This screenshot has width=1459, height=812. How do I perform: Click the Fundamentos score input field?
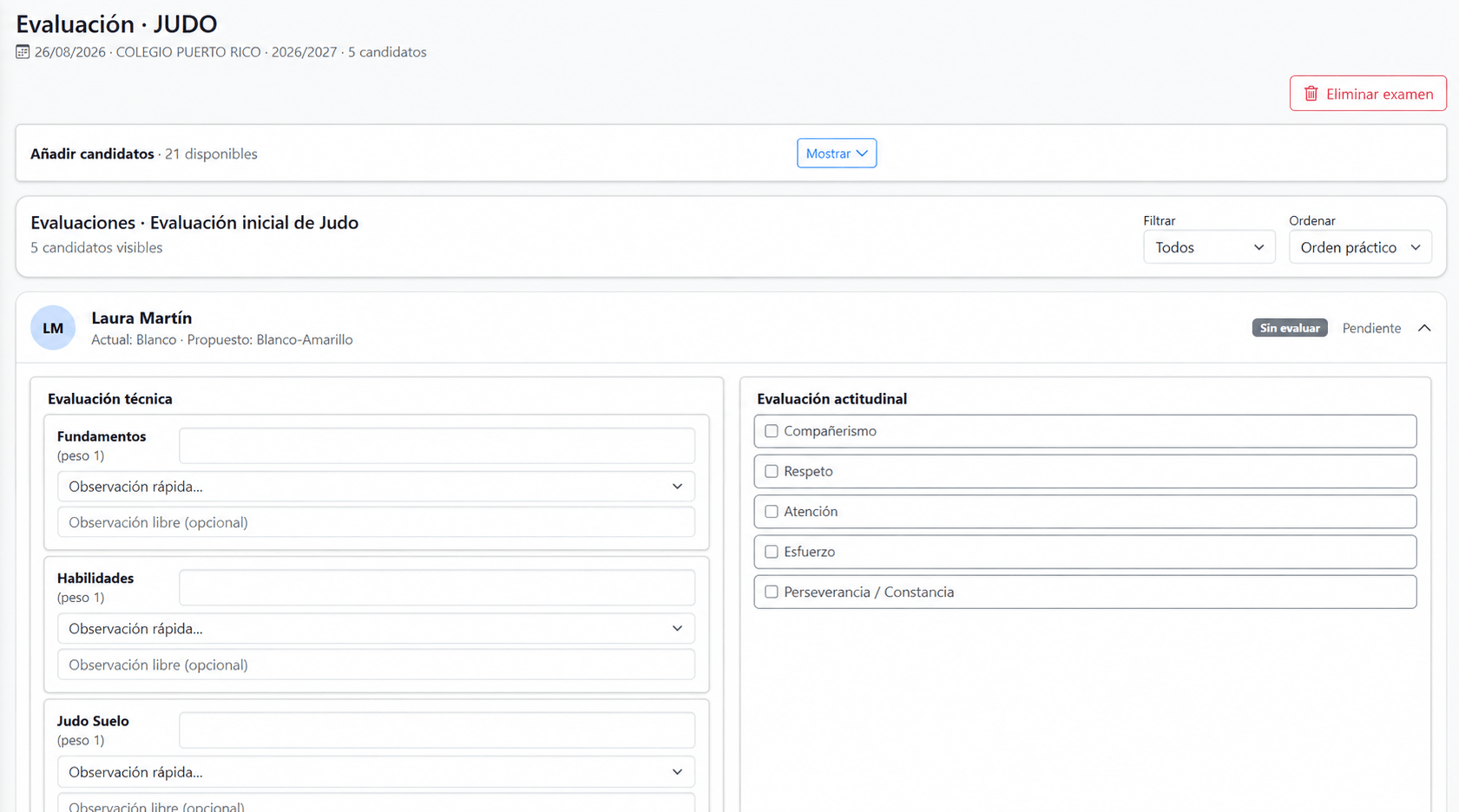tap(437, 446)
